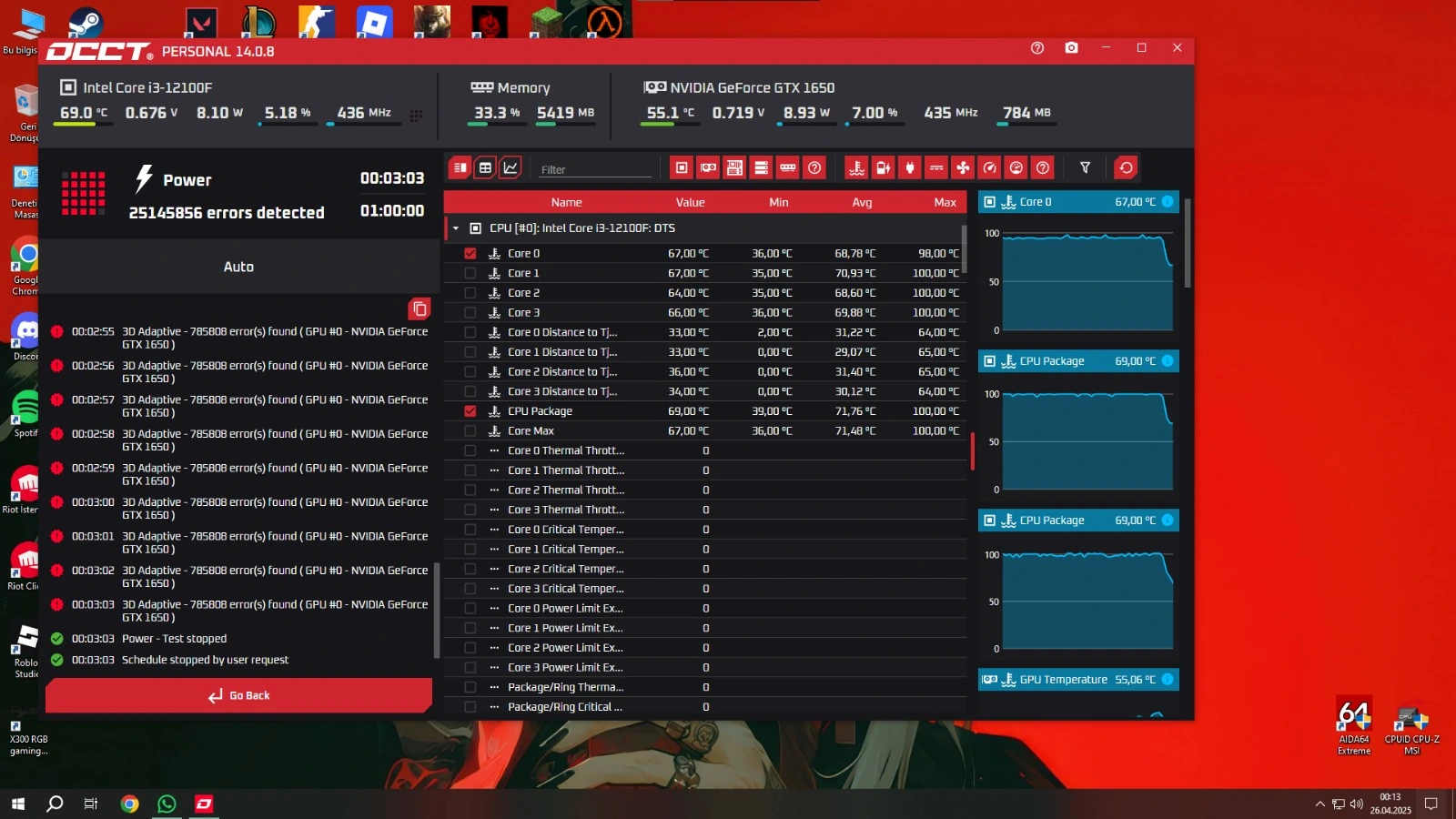Click '25145856 errors detected' text
Image resolution: width=1456 pixels, height=819 pixels.
click(227, 213)
